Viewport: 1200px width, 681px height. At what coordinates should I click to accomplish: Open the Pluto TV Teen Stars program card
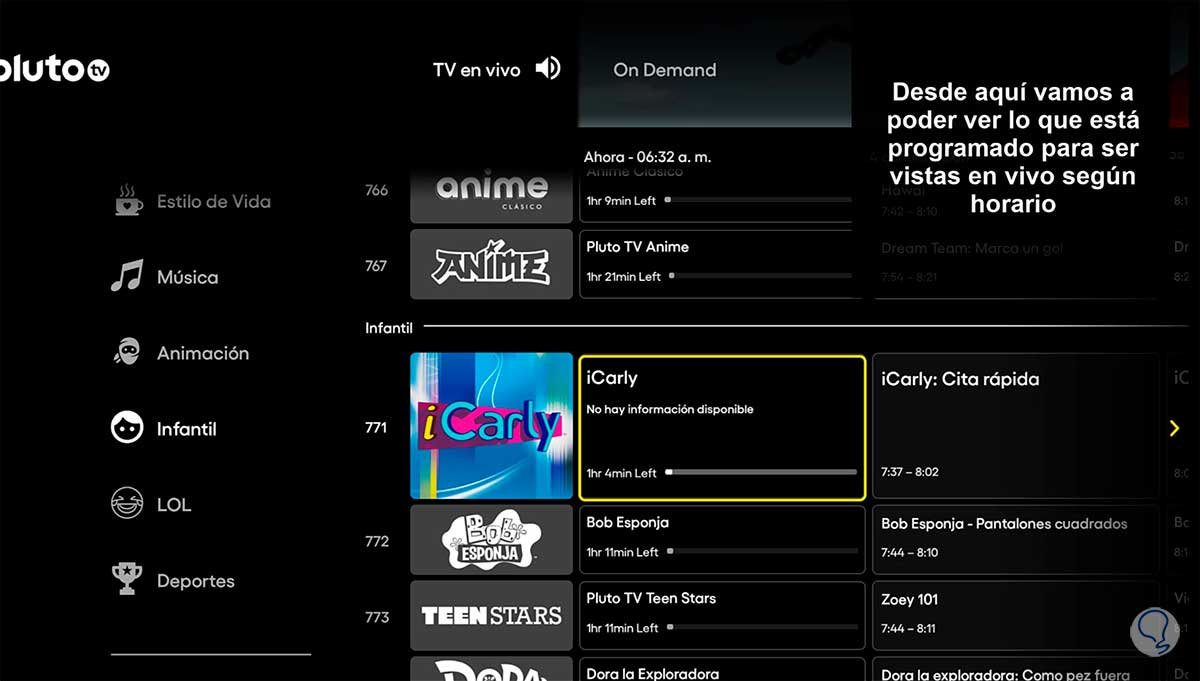722,616
